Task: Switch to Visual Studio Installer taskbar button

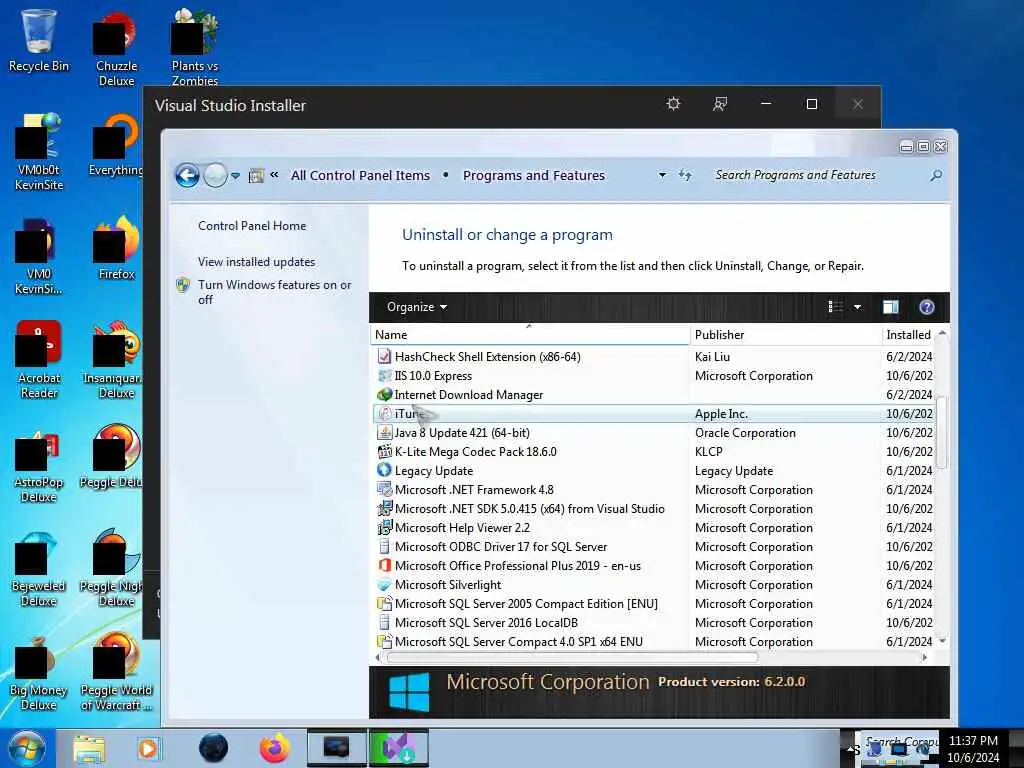Action: click(398, 748)
